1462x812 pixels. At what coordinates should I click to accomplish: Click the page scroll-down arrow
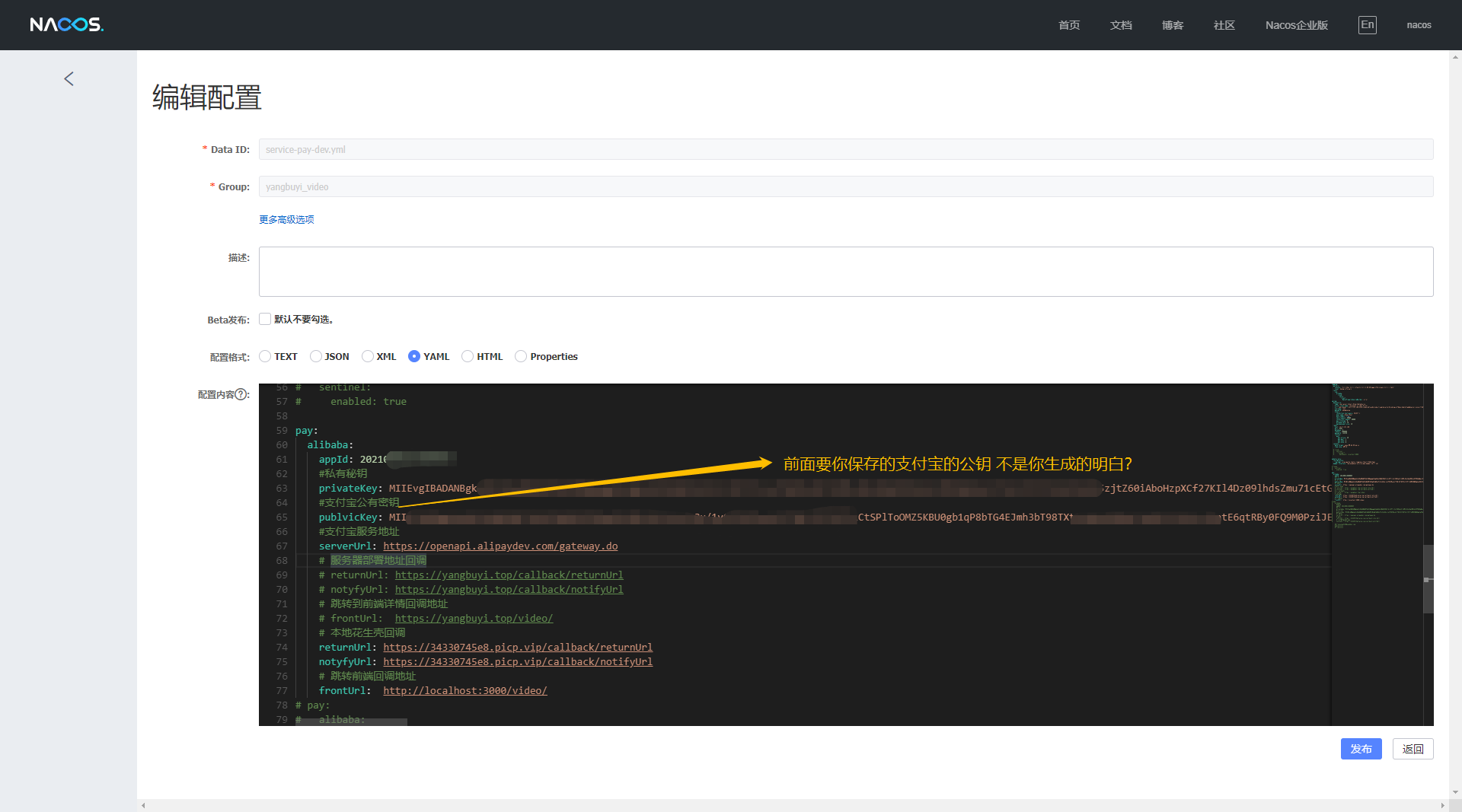click(x=1455, y=792)
